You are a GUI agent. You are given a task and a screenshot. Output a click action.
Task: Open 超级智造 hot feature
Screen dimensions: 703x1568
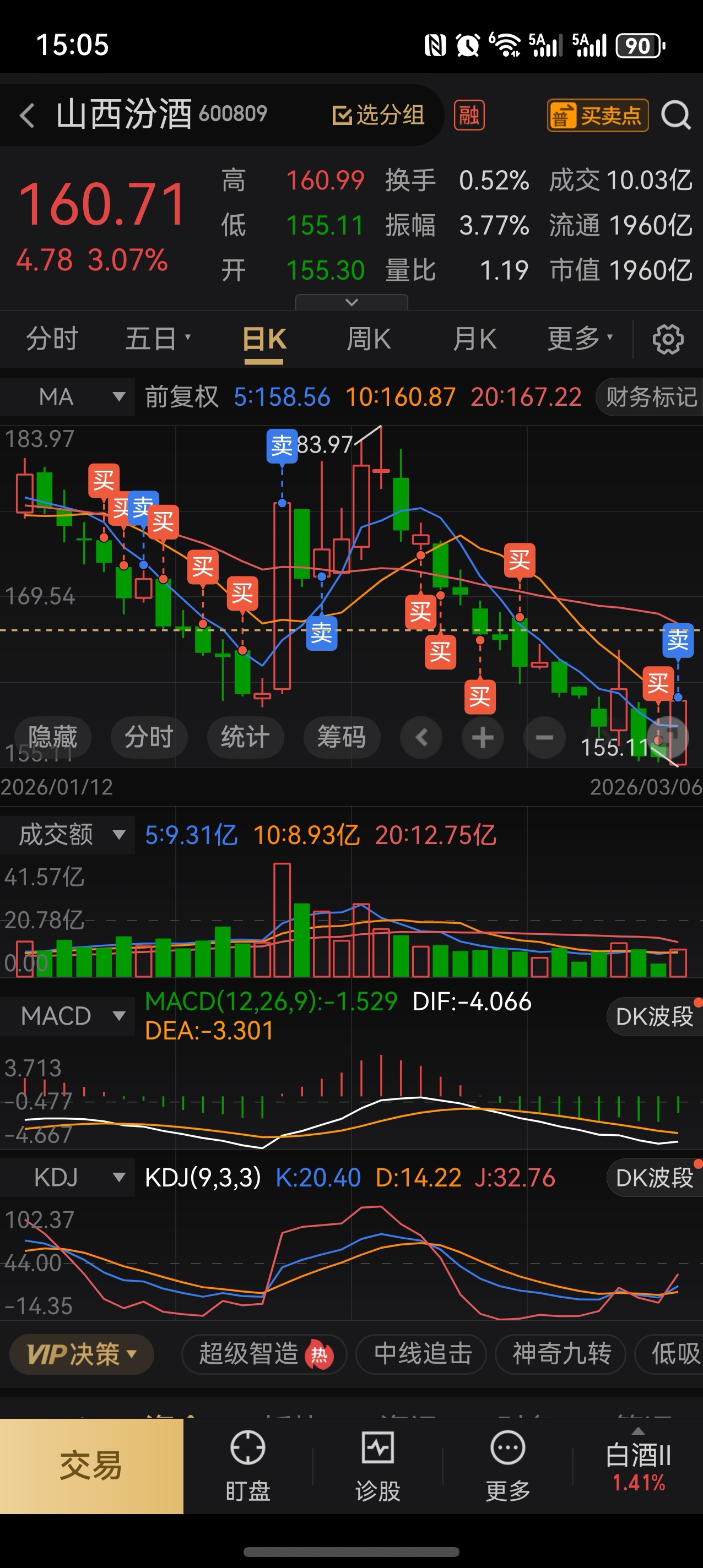point(264,1354)
